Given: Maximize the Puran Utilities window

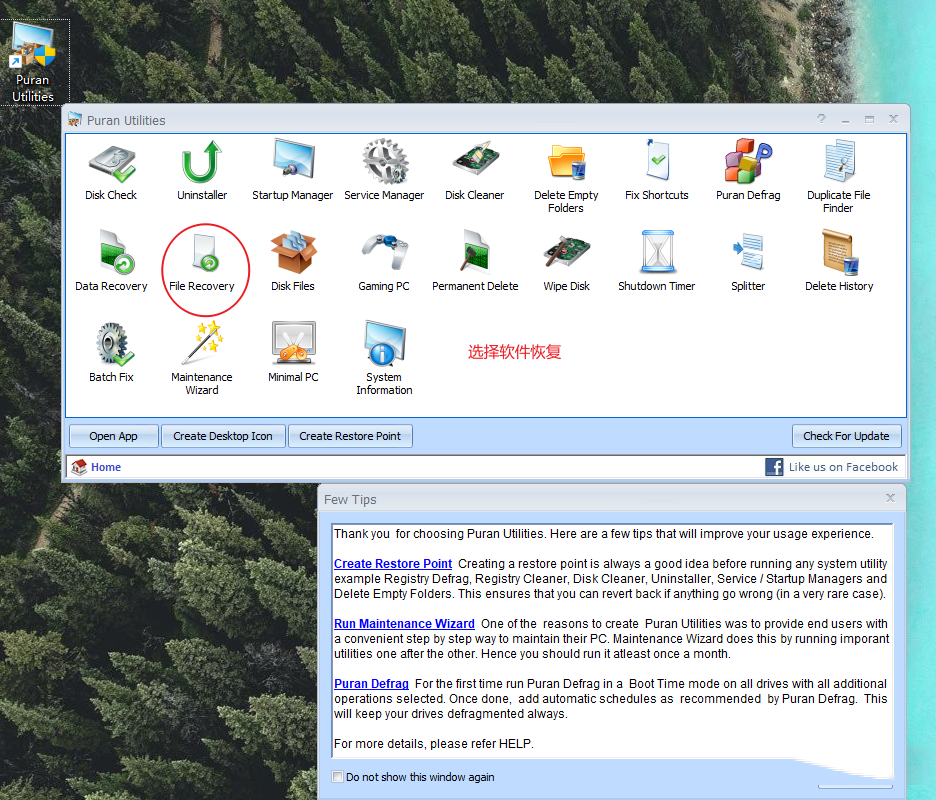Looking at the screenshot, I should [869, 119].
